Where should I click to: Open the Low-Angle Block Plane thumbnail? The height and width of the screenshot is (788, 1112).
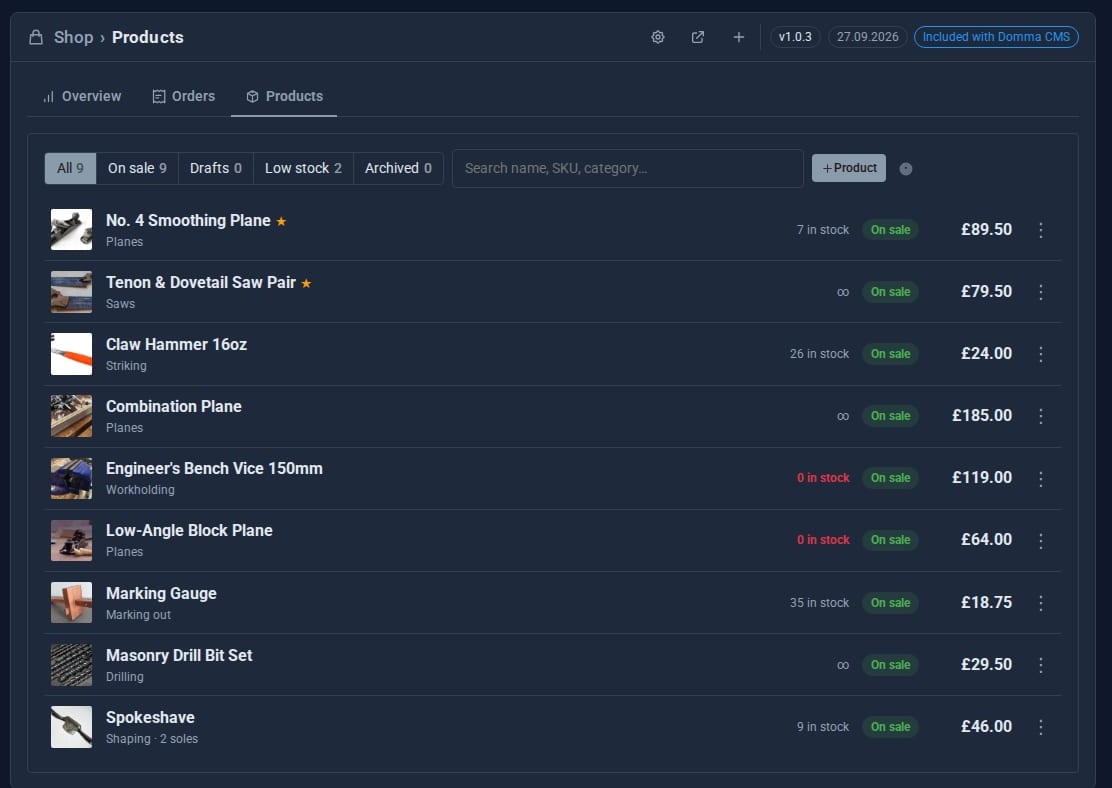tap(72, 540)
